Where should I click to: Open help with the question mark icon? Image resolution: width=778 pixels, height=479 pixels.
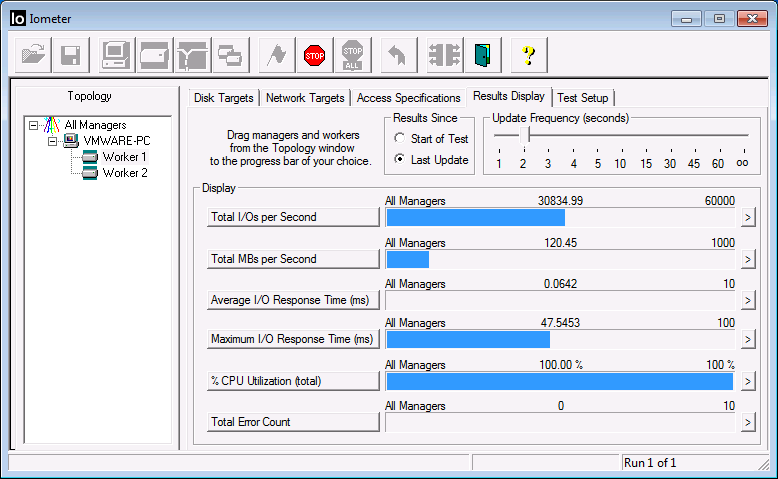click(x=528, y=55)
